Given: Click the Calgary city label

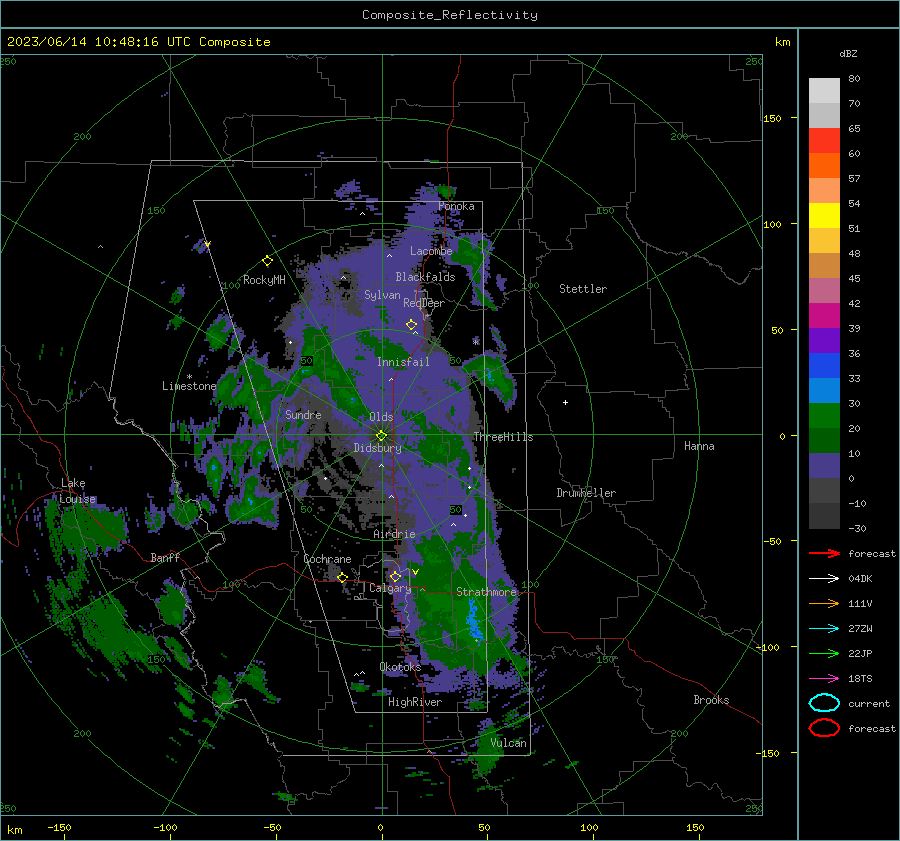Looking at the screenshot, I should pos(390,588).
